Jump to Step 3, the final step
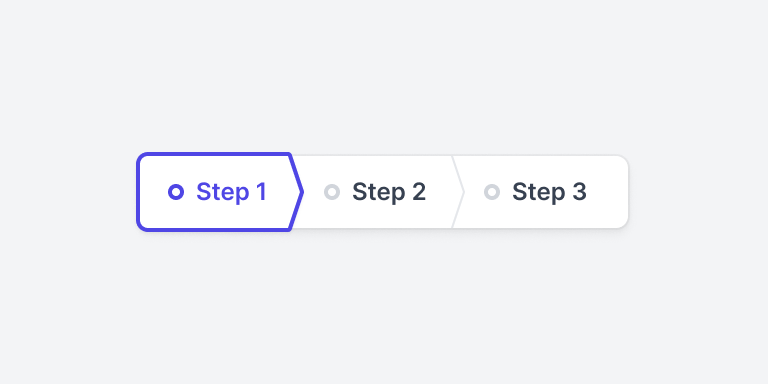The image size is (768, 384). pyautogui.click(x=541, y=192)
